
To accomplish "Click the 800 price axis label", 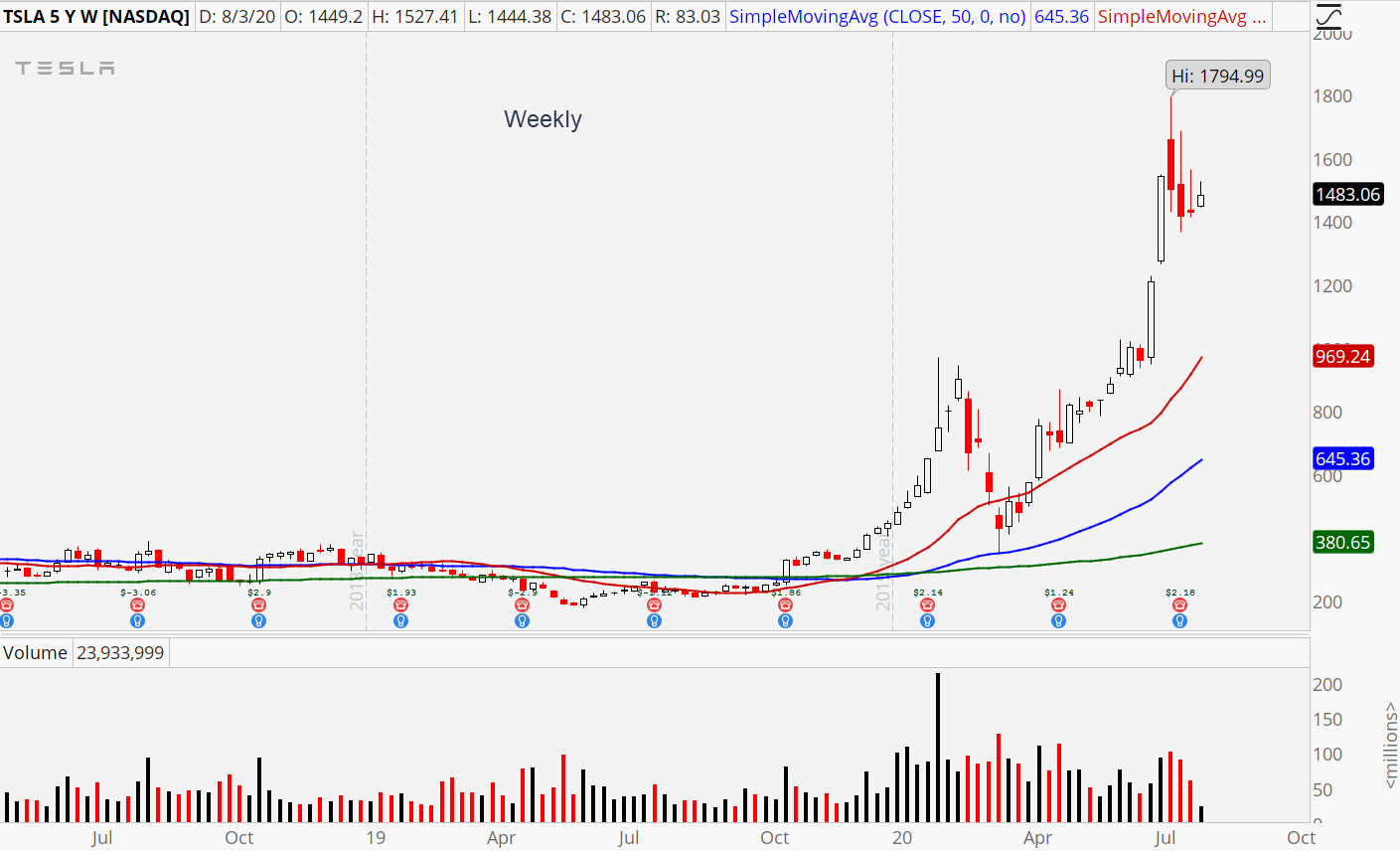I will click(x=1327, y=413).
